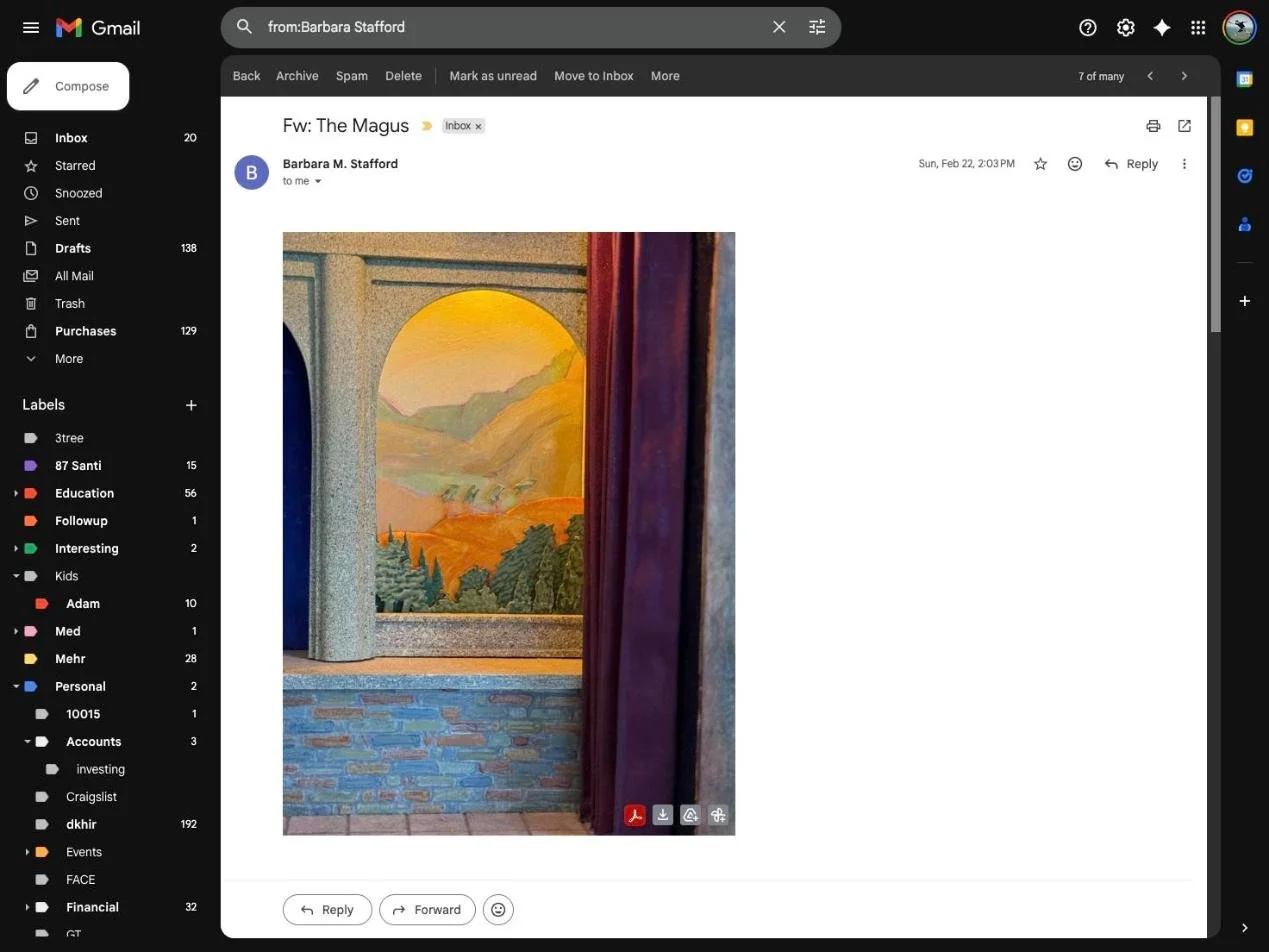This screenshot has width=1269, height=952.
Task: Create a new label with the plus icon
Action: tap(191, 405)
